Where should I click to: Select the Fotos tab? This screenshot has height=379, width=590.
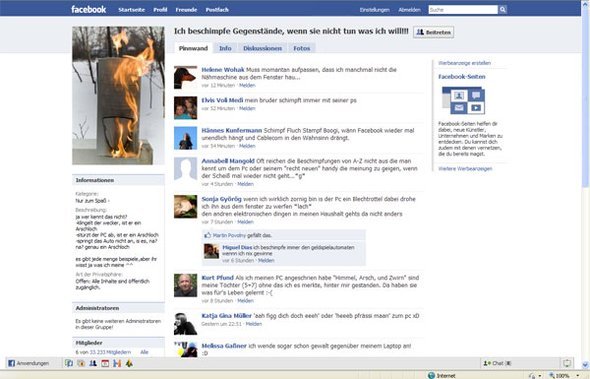[x=302, y=48]
